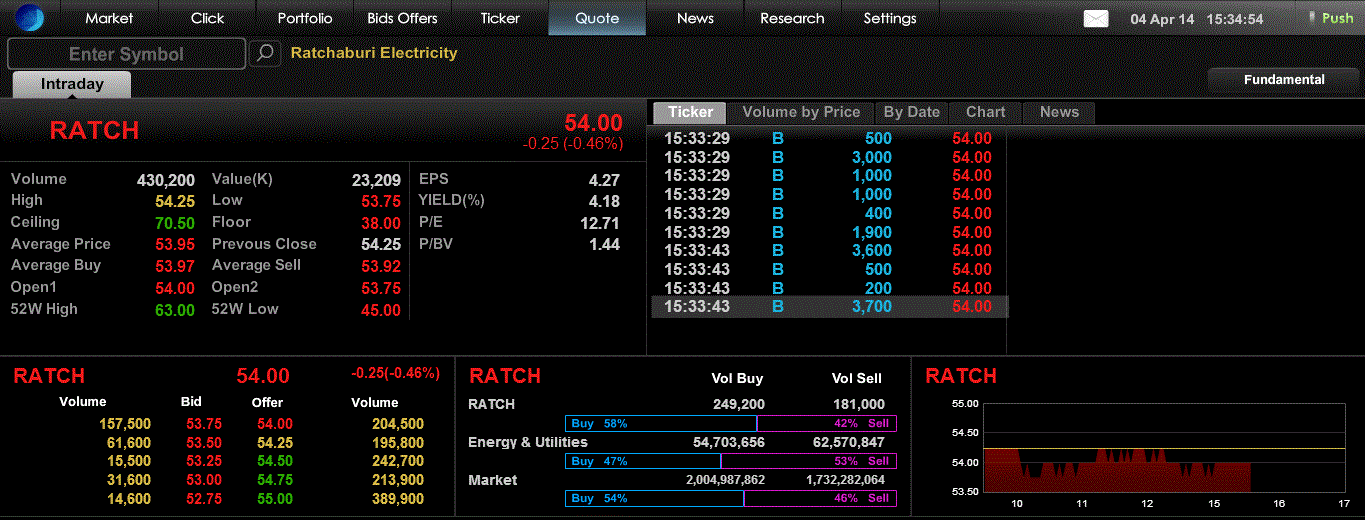This screenshot has height=520, width=1365.
Task: Select the Intraday tab
Action: point(72,84)
